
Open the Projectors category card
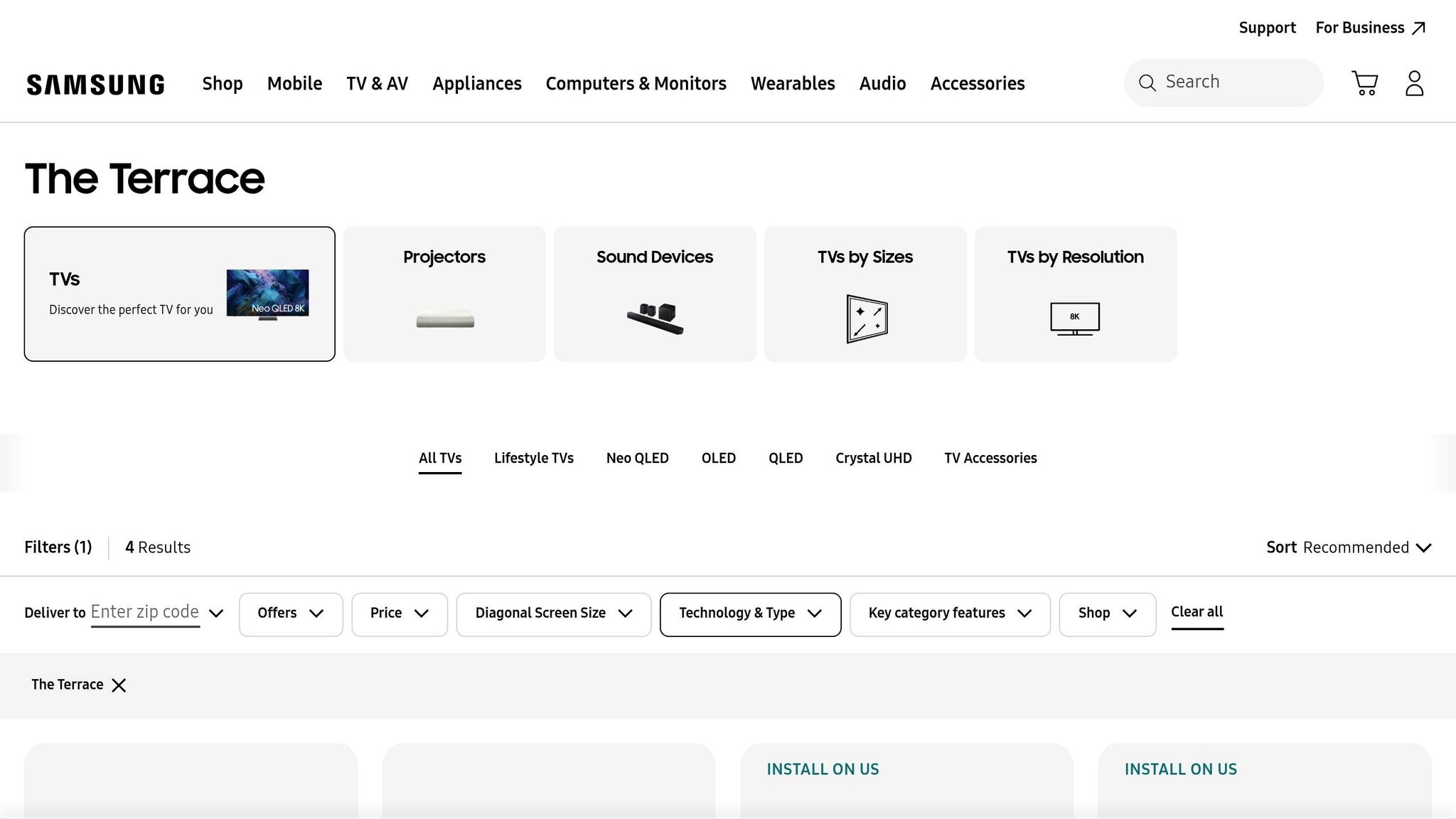click(x=445, y=294)
